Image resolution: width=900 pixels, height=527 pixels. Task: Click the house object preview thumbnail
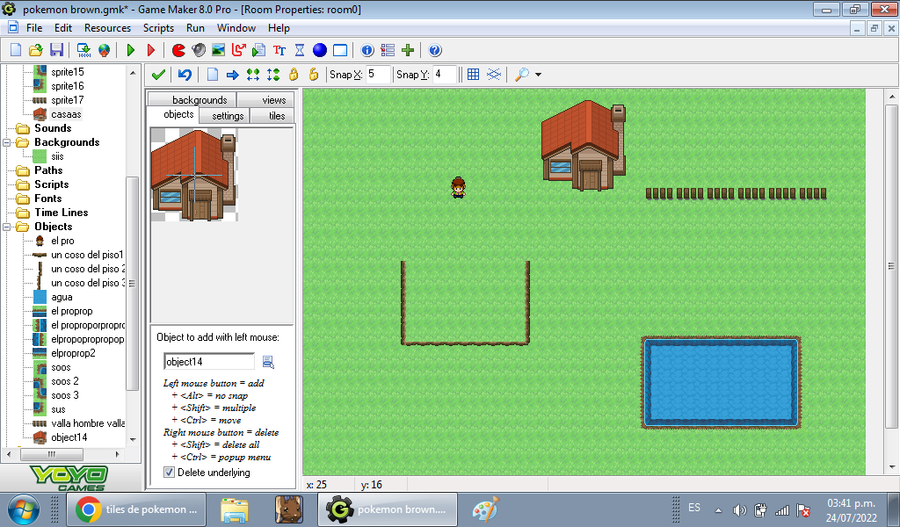tap(194, 175)
